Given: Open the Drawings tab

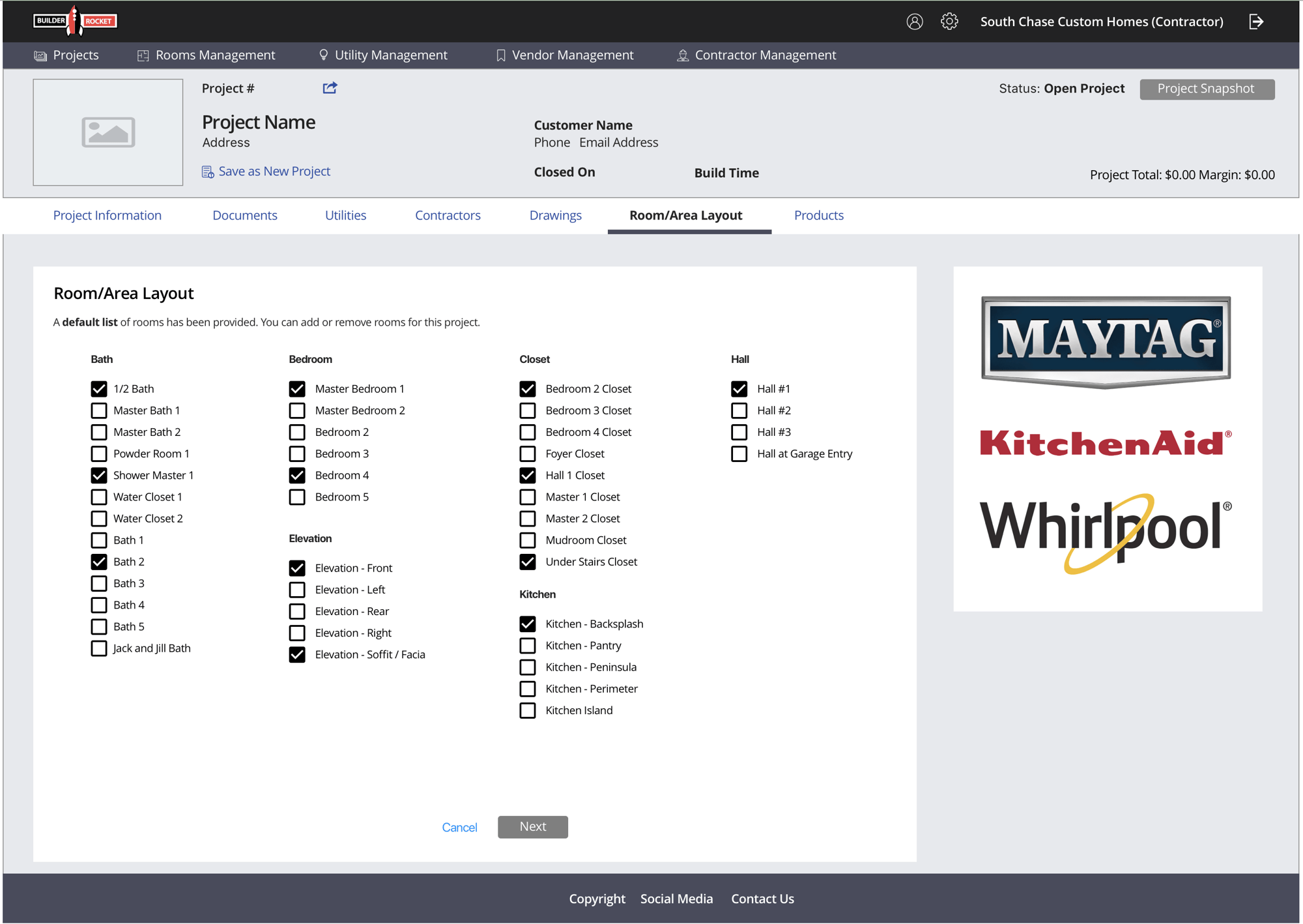Looking at the screenshot, I should [x=555, y=215].
